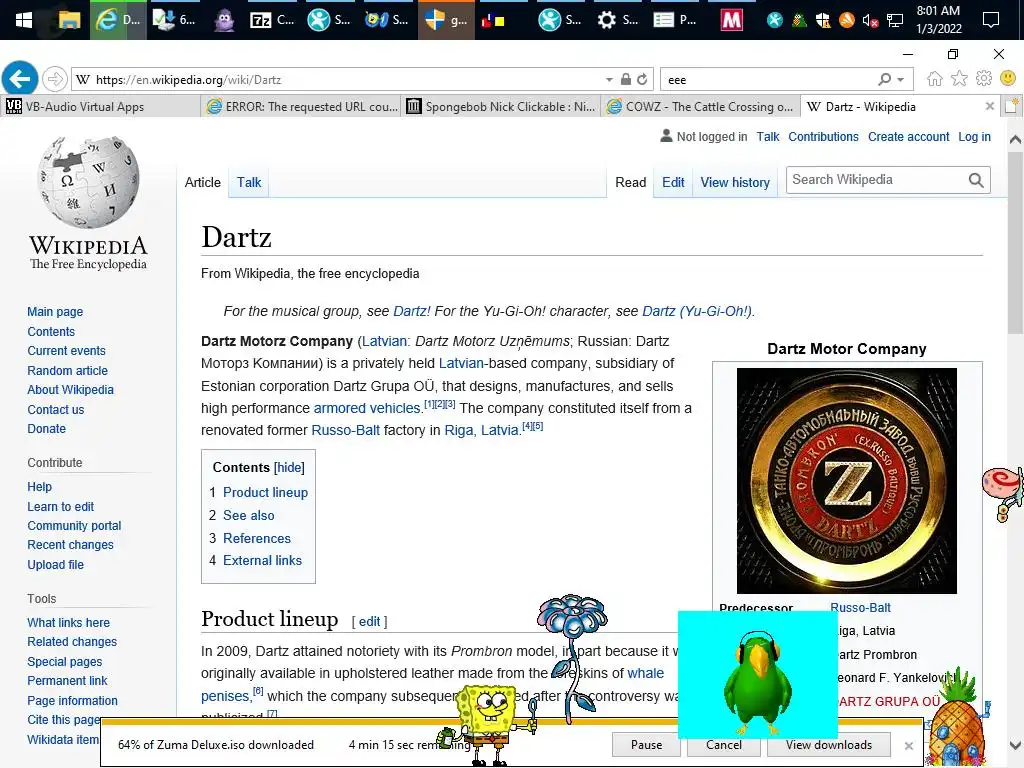Open the 7-Zip taskbar window

click(x=272, y=20)
